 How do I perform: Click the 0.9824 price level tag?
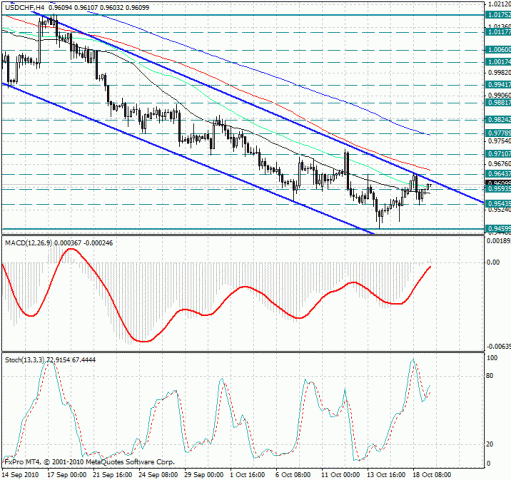click(x=498, y=120)
